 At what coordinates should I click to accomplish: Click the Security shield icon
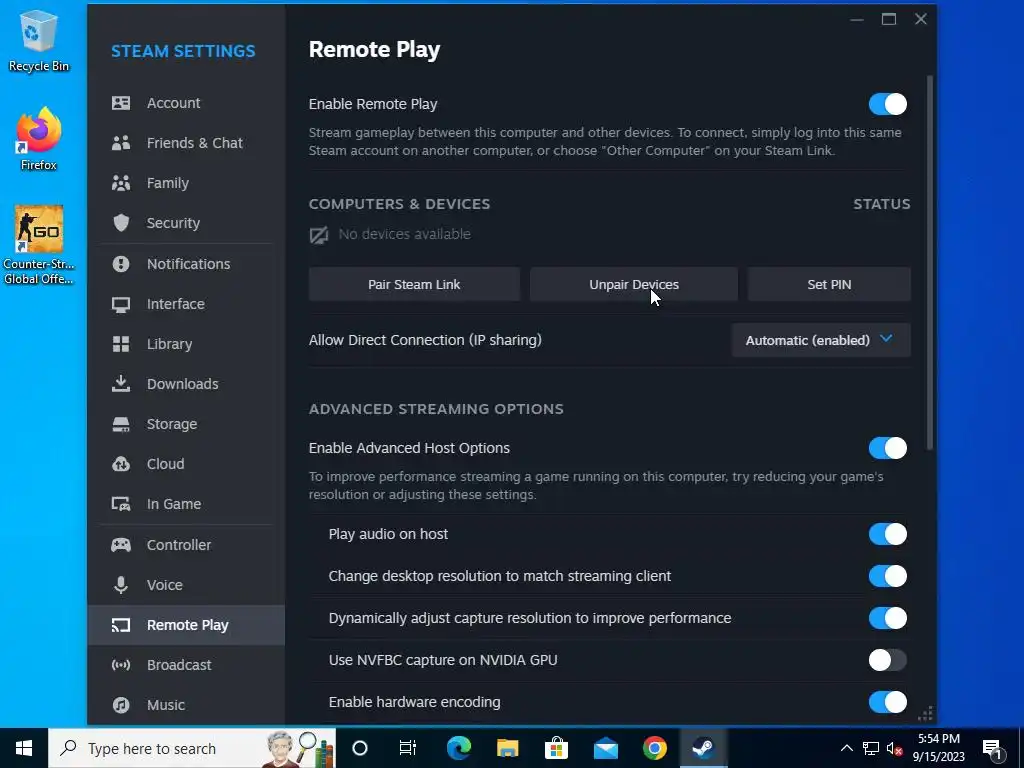tap(121, 223)
